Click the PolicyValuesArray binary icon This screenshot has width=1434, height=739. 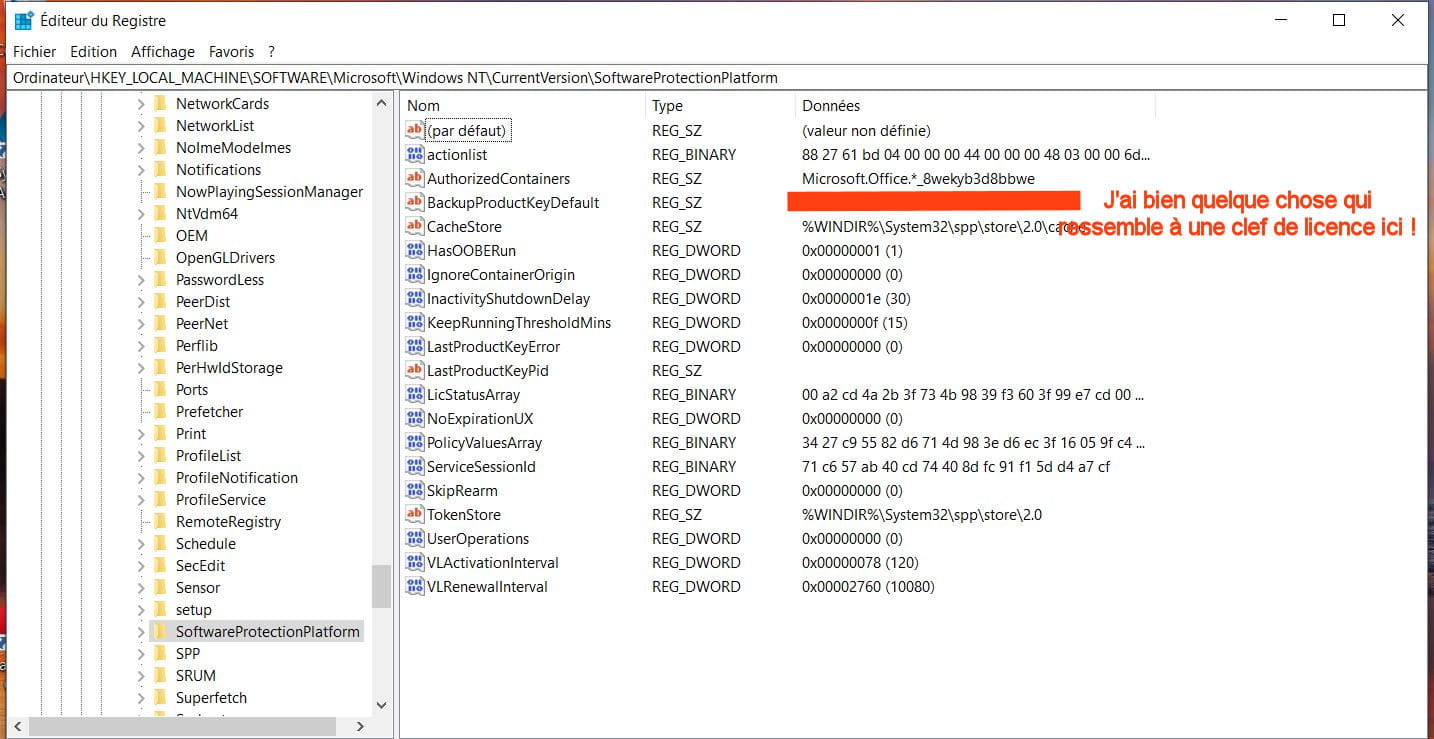415,442
